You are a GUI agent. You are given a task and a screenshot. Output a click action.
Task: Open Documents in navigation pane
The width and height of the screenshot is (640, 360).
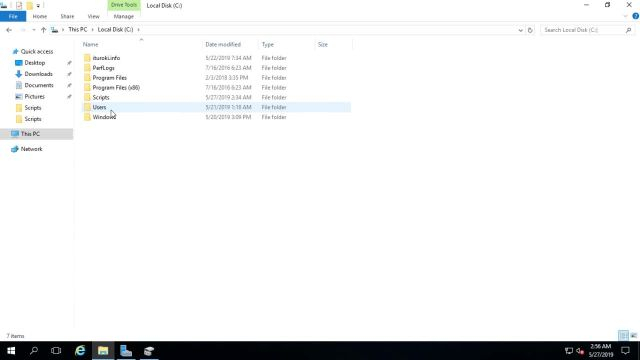pos(39,85)
